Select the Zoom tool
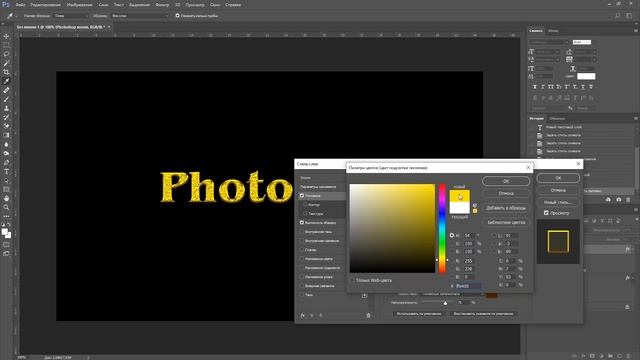The image size is (640, 360). [6, 207]
